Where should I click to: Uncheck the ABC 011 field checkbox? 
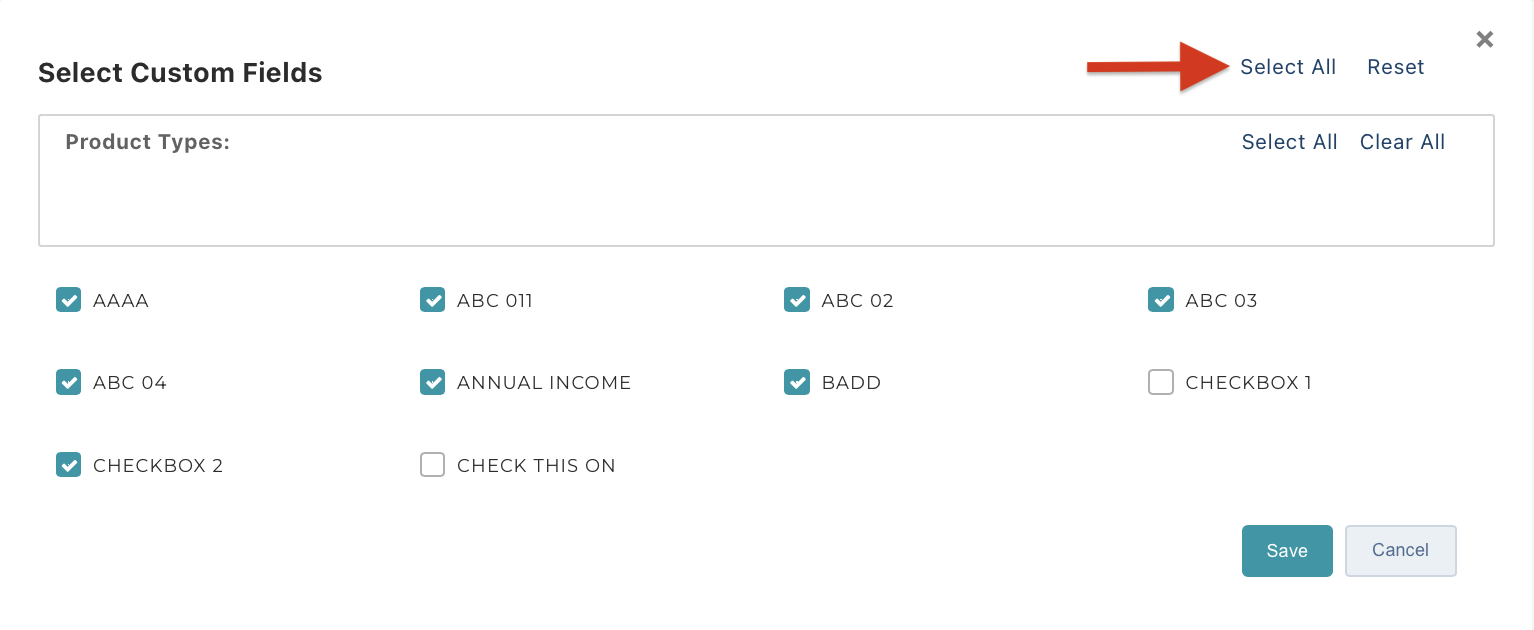(432, 300)
